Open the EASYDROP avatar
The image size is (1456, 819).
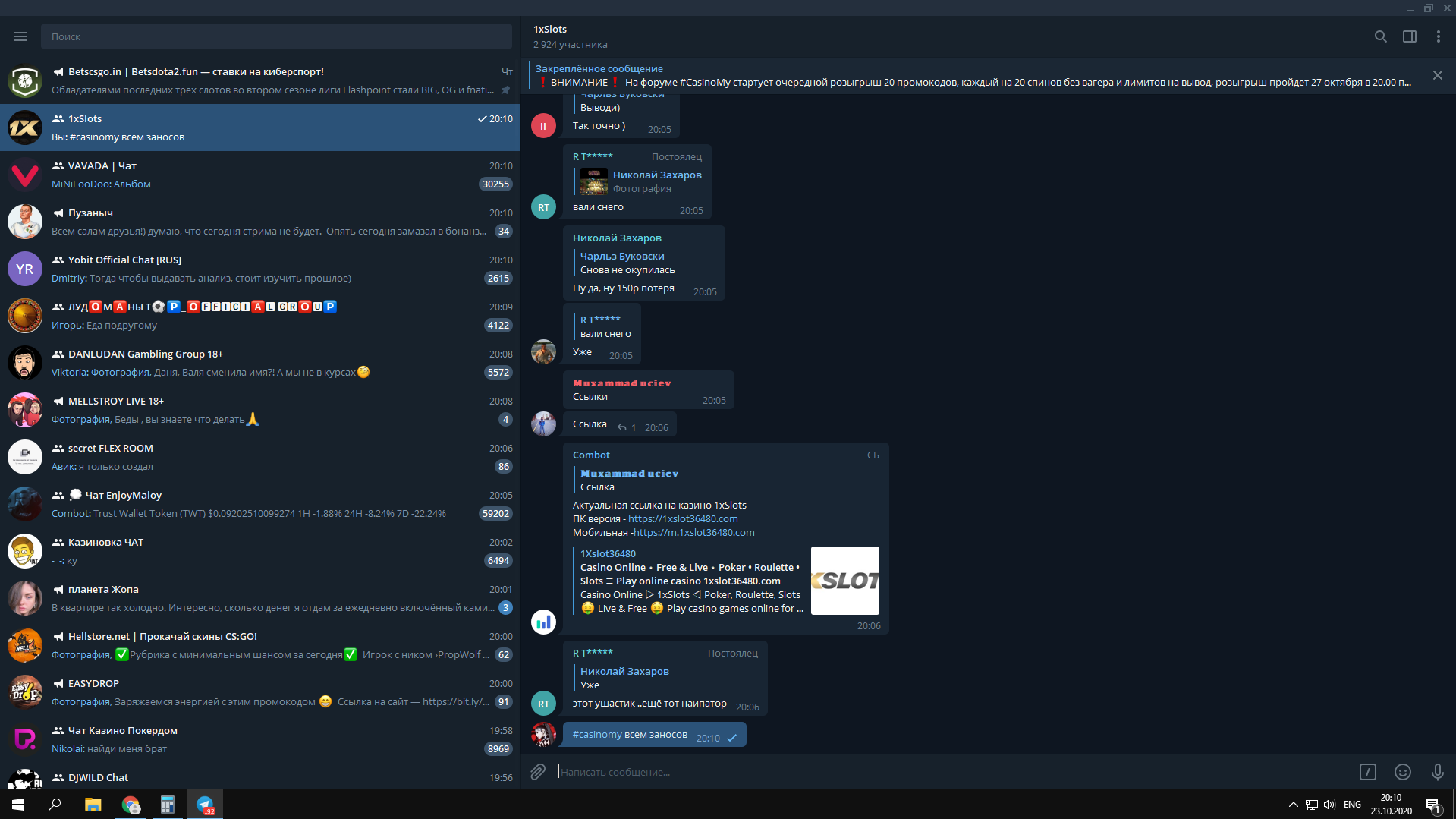25,692
